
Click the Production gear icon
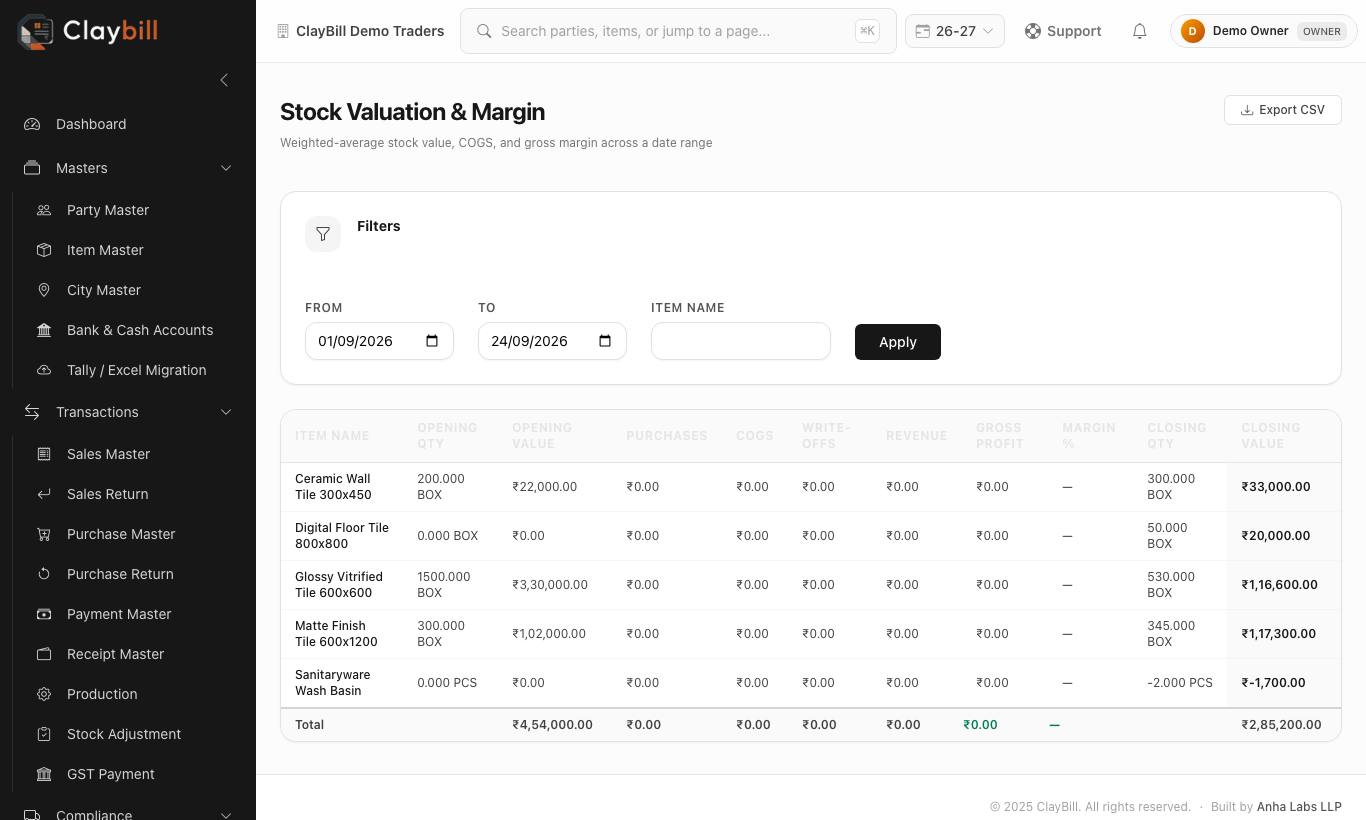(44, 694)
